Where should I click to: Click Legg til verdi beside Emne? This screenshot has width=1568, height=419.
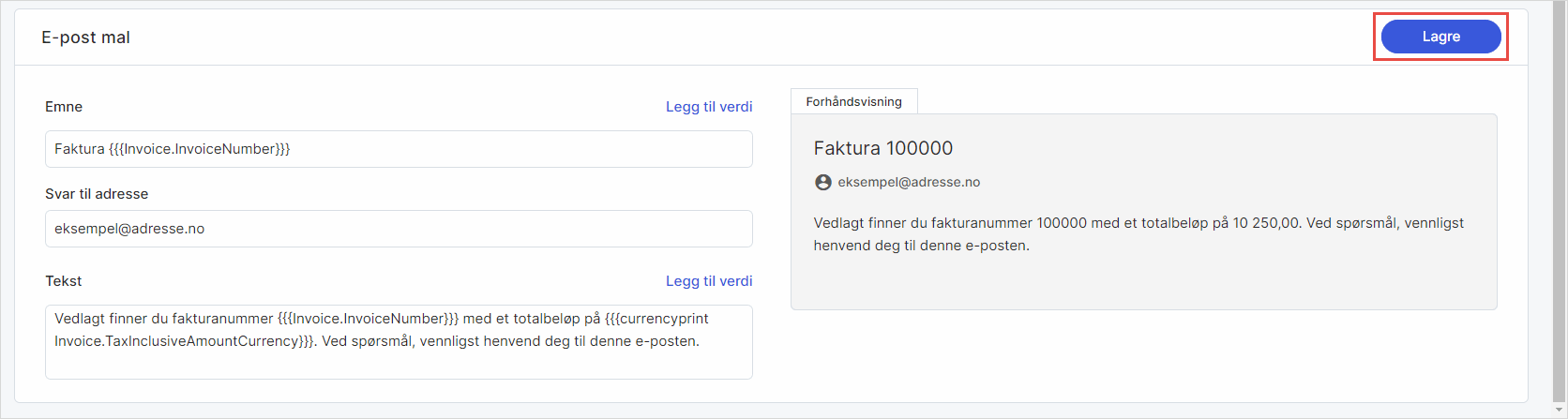[709, 107]
